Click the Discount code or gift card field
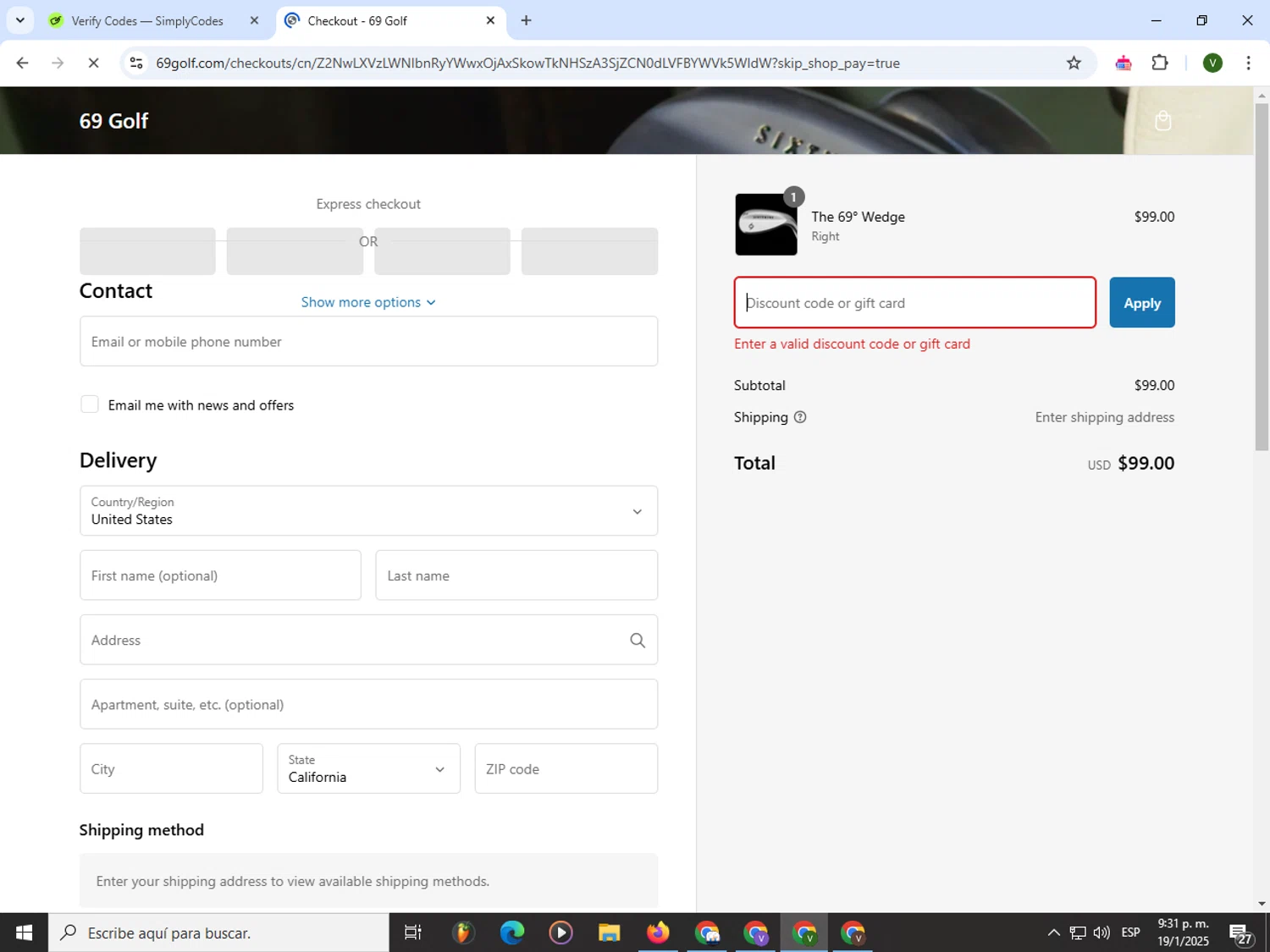This screenshot has width=1270, height=952. pyautogui.click(x=914, y=302)
